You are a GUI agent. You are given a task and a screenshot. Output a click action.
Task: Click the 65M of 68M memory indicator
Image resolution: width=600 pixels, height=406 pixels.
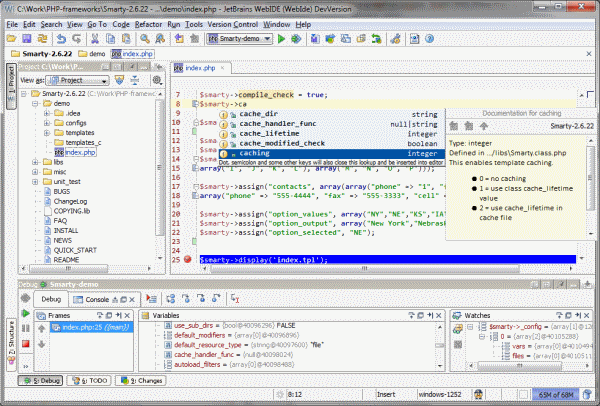[x=557, y=394]
